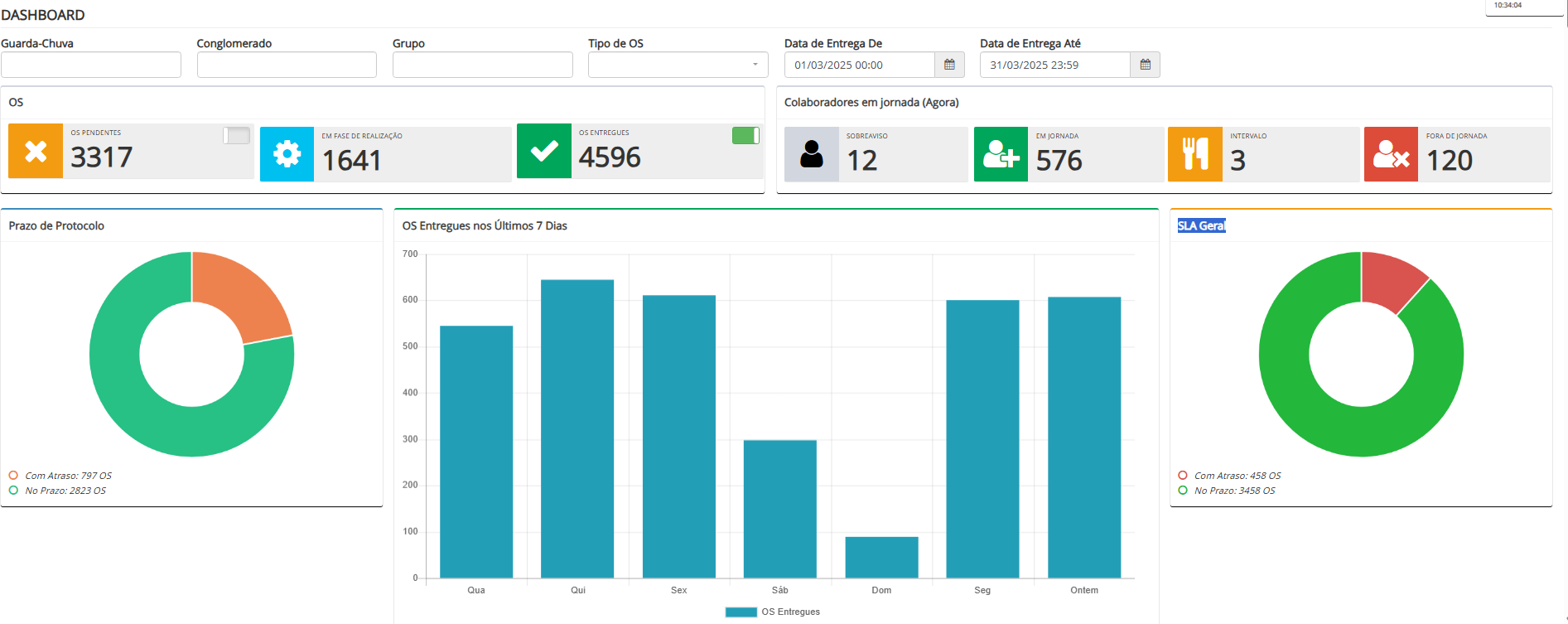The width and height of the screenshot is (1568, 624).
Task: Toggle the OS Entregues switch off
Action: click(x=745, y=136)
